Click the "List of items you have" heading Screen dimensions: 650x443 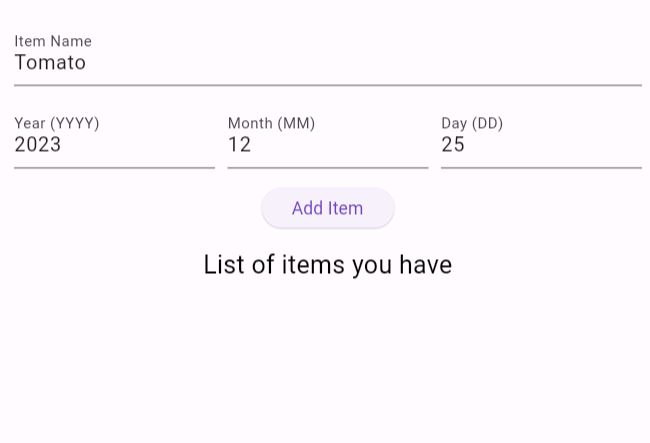327,264
